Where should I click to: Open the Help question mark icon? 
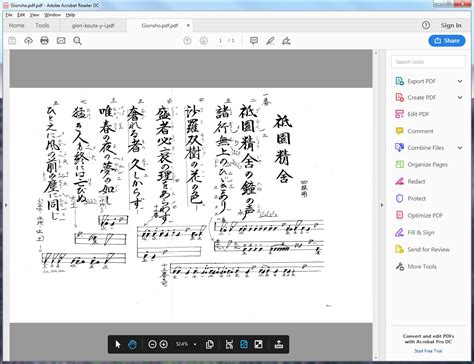[426, 25]
